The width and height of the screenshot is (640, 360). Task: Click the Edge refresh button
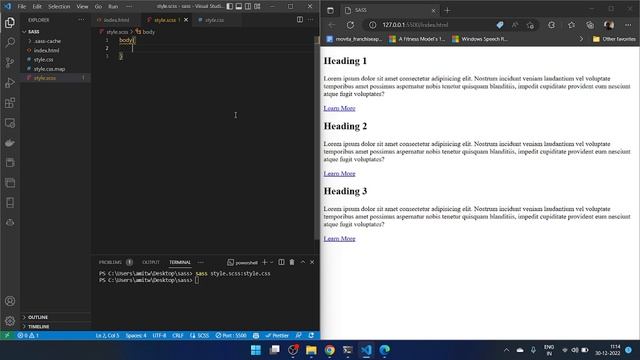(350, 25)
